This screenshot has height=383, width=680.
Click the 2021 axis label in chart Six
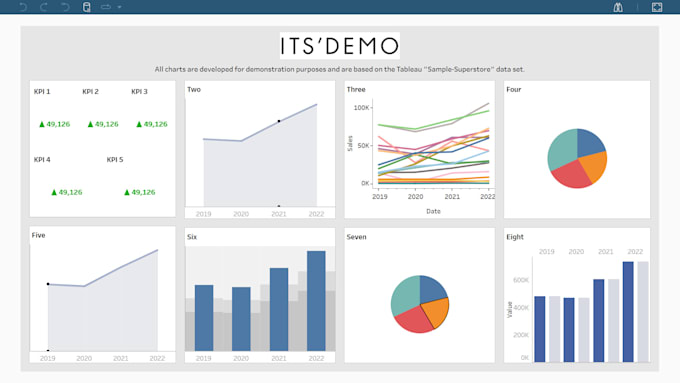279,358
